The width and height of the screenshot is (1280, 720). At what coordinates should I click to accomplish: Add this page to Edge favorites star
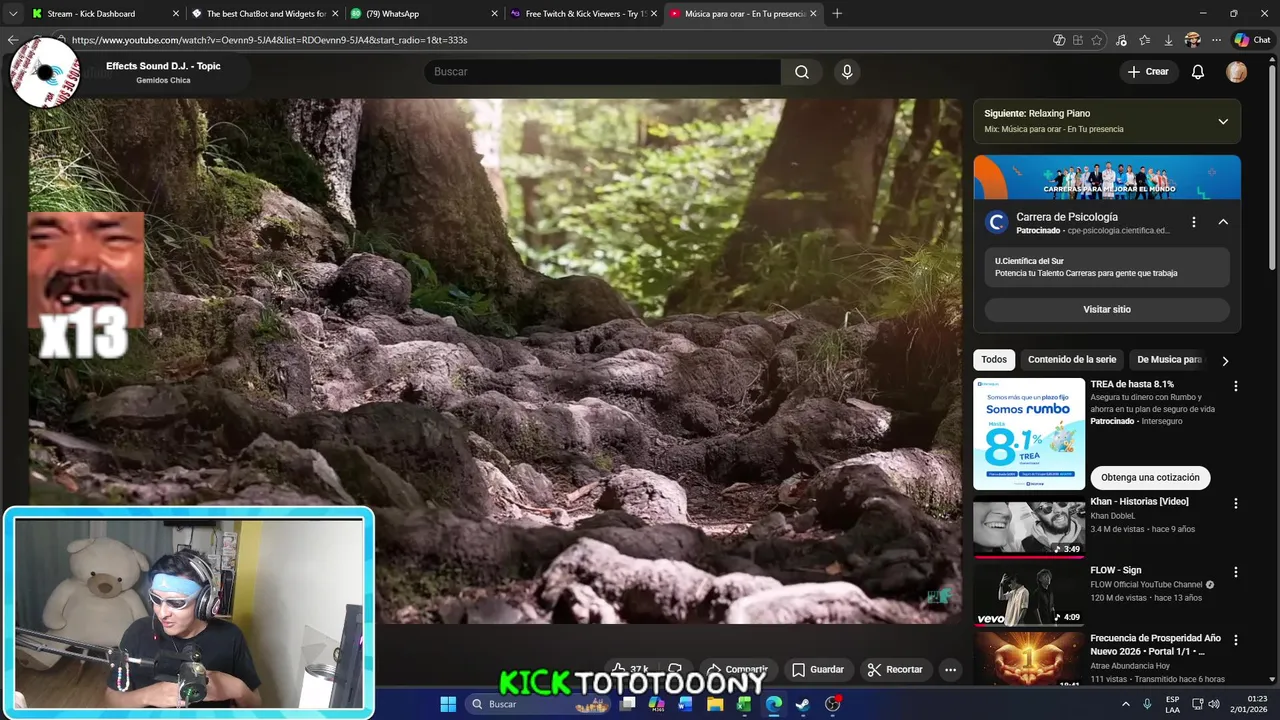point(1097,40)
